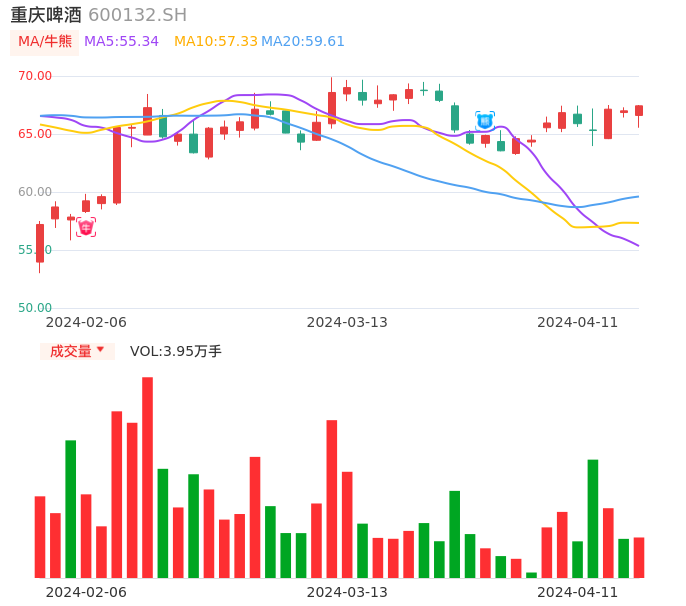Click the MA20:59.61 legend label
This screenshot has height=606, width=686.
tap(303, 42)
